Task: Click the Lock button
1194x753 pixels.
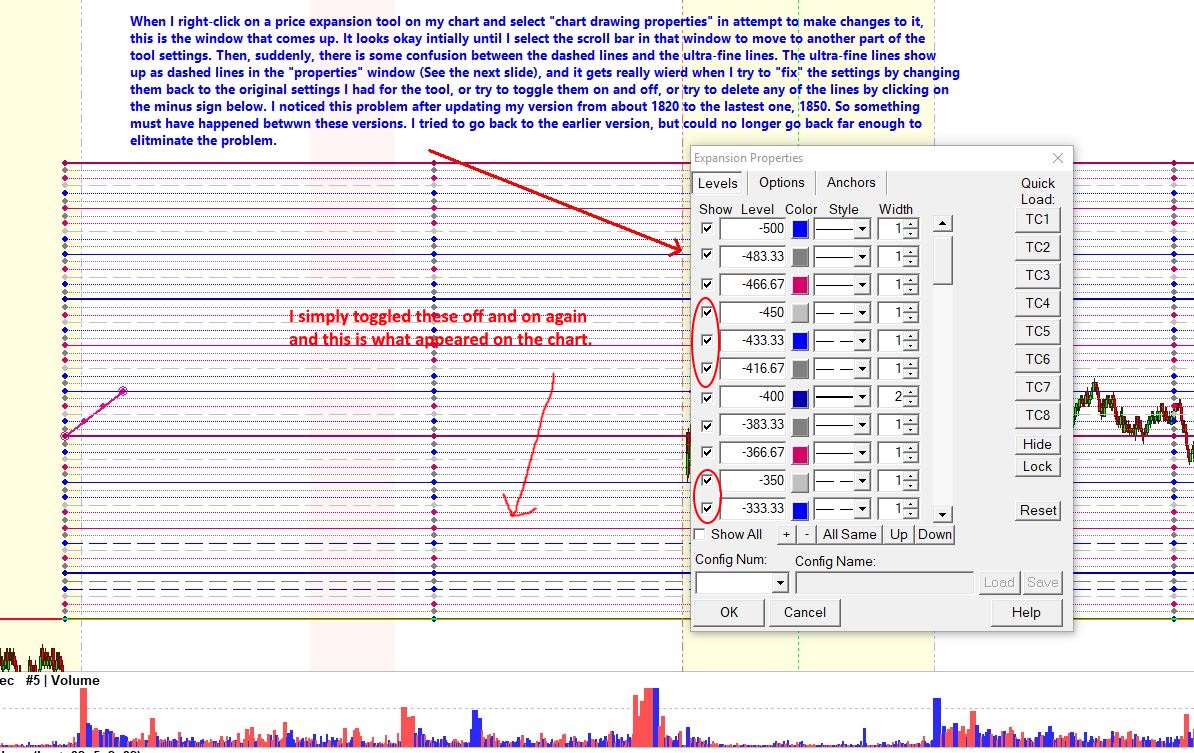Action: point(1037,467)
